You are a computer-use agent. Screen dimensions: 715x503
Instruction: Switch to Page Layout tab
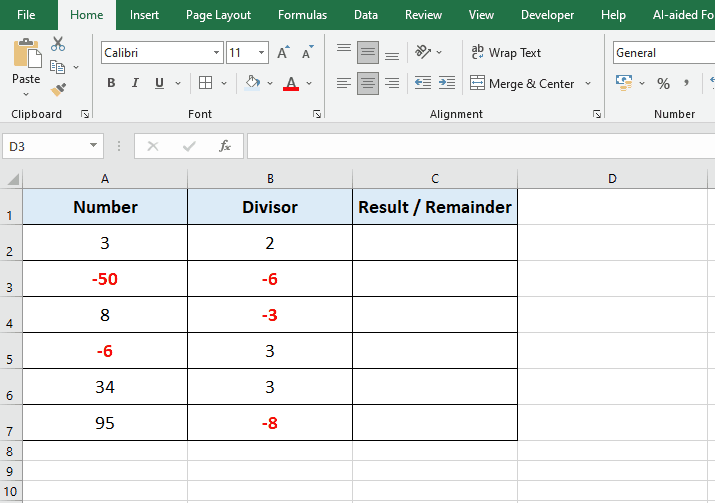pyautogui.click(x=218, y=15)
